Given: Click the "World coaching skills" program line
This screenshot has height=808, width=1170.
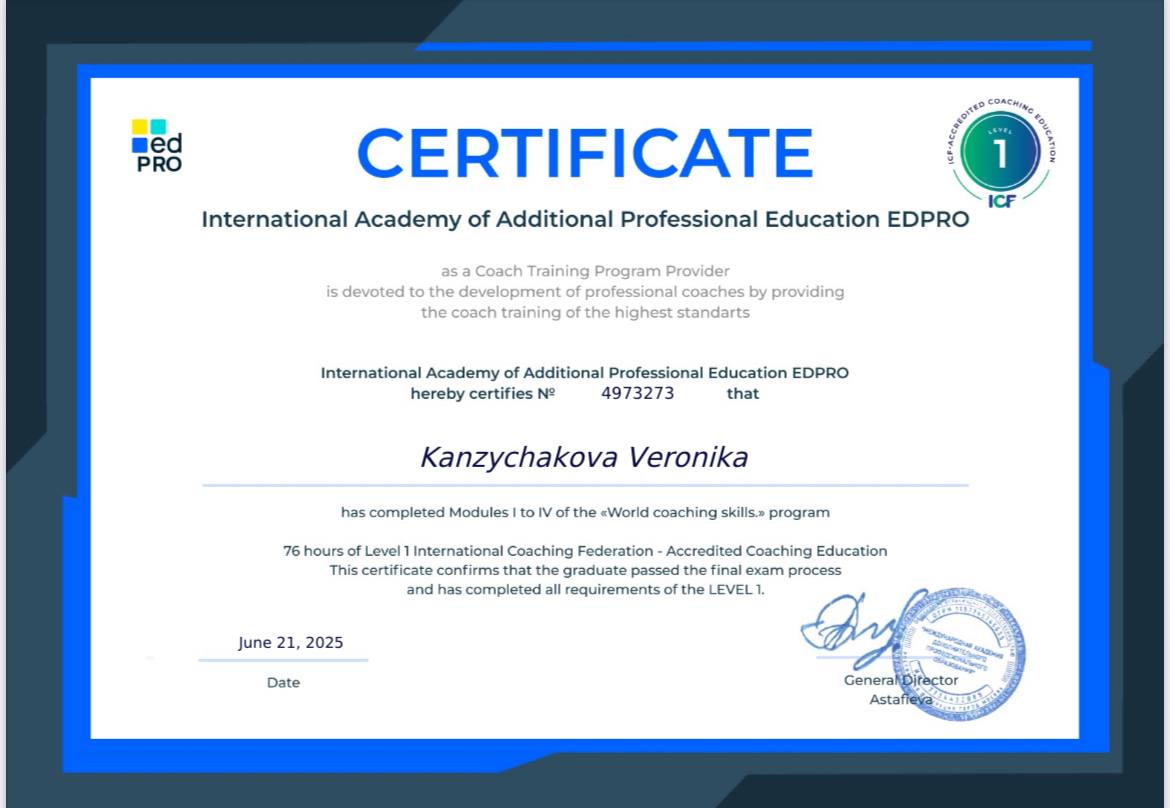Looking at the screenshot, I should pos(585,512).
